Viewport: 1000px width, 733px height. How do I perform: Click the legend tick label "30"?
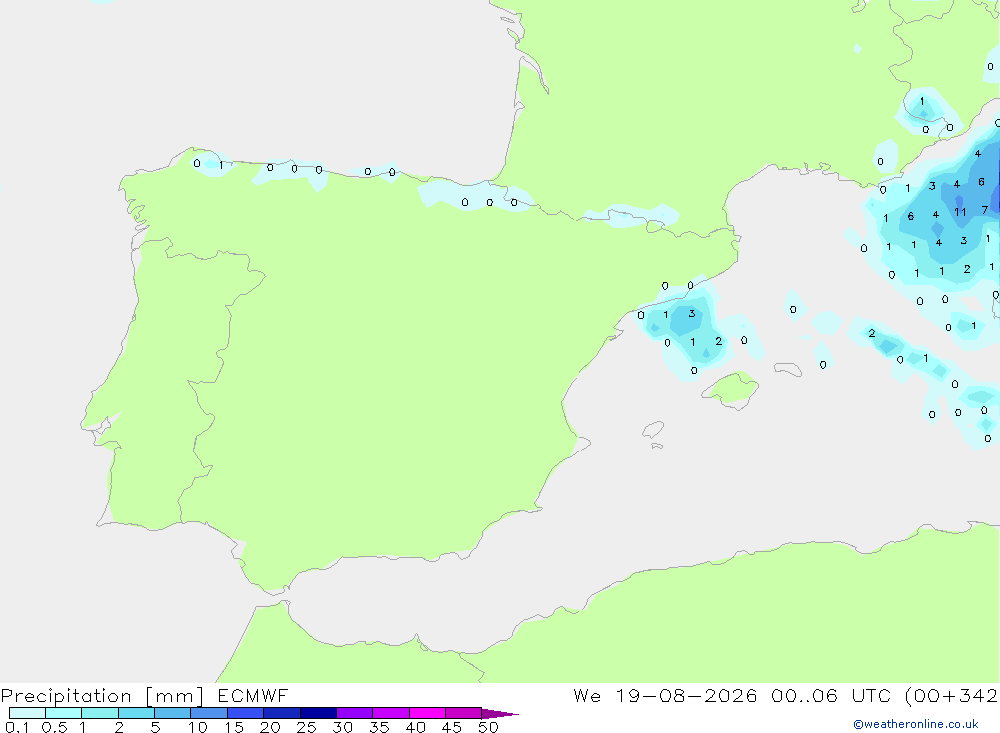[x=342, y=727]
